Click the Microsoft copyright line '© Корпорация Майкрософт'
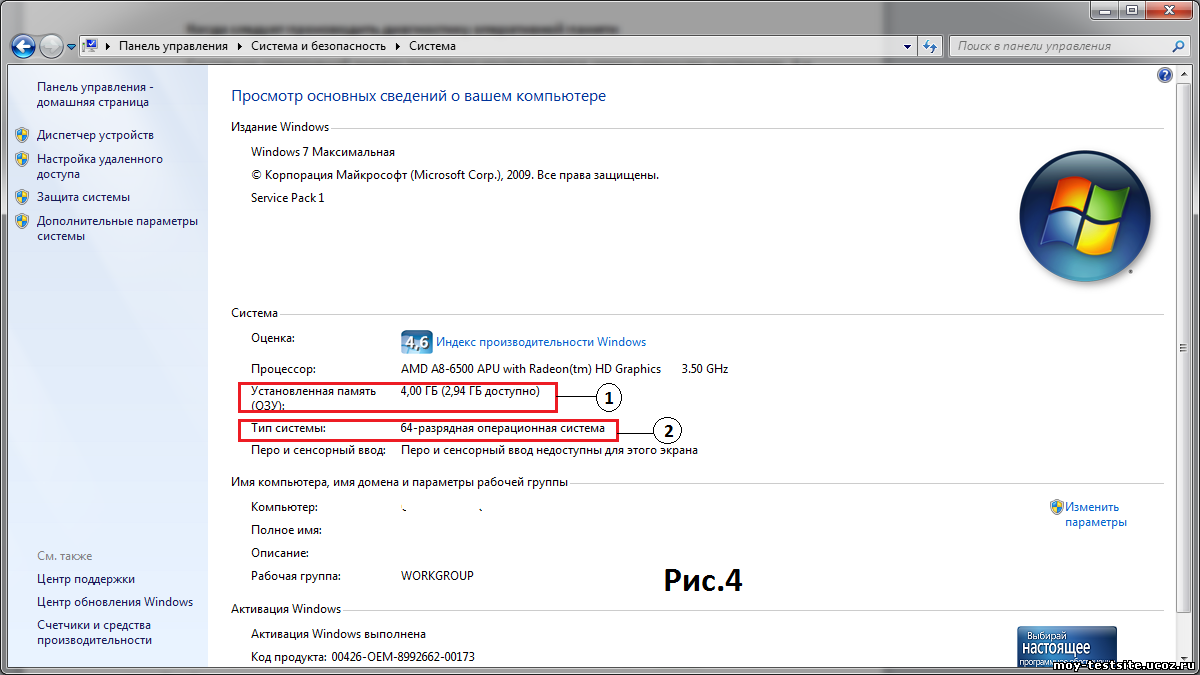This screenshot has width=1200, height=675. tap(455, 175)
